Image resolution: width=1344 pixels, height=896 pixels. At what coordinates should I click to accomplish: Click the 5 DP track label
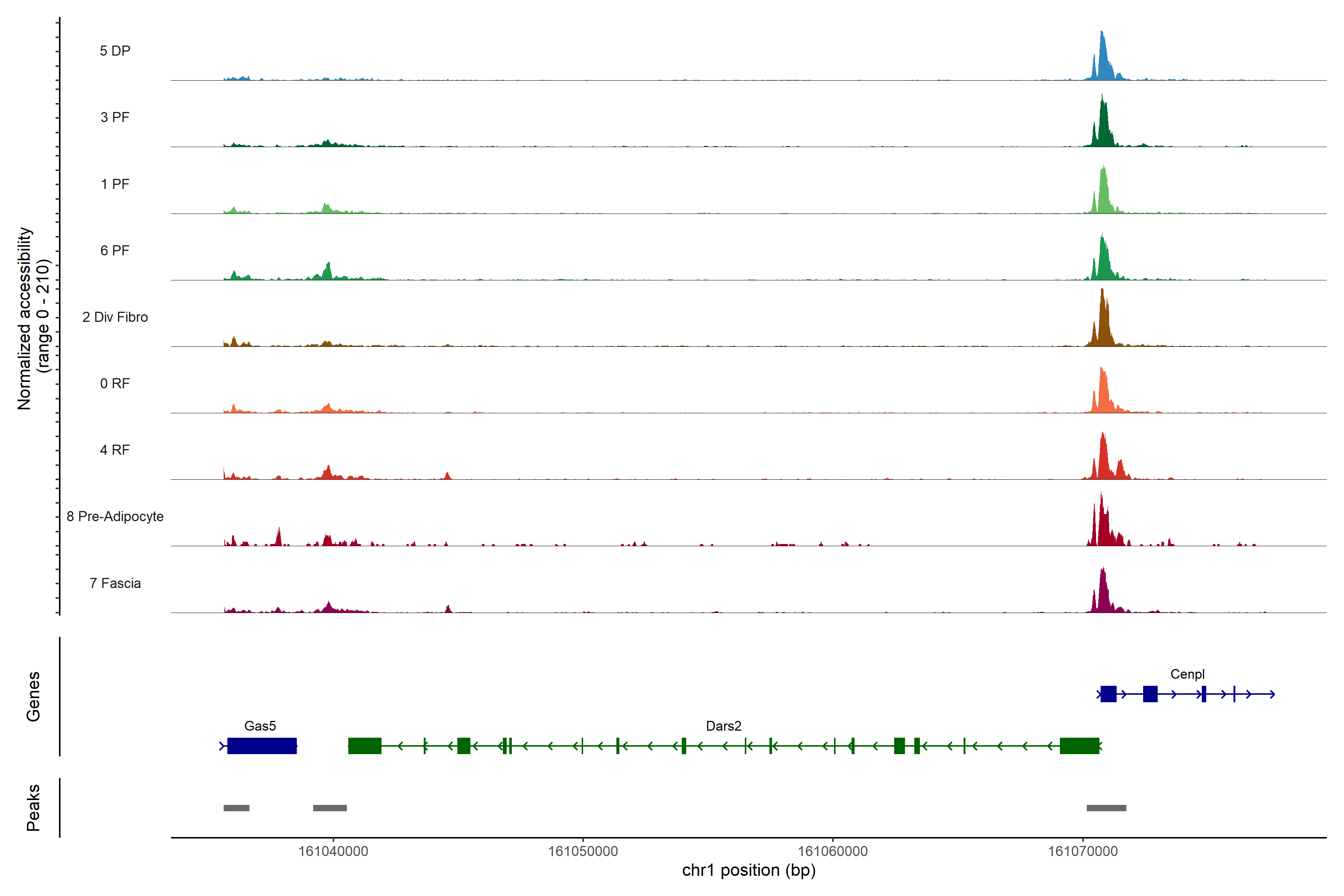coord(115,51)
